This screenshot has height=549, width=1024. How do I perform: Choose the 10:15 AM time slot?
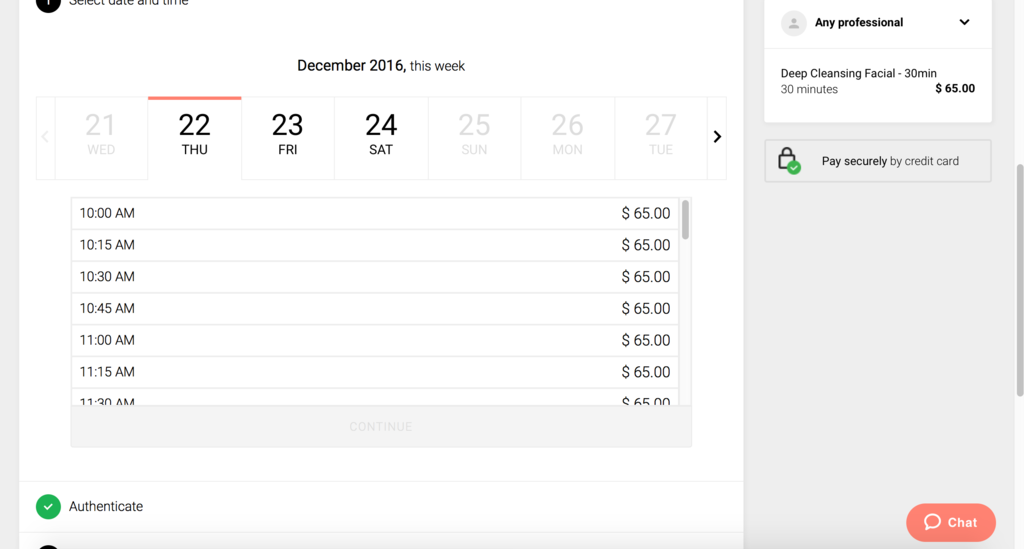[375, 245]
